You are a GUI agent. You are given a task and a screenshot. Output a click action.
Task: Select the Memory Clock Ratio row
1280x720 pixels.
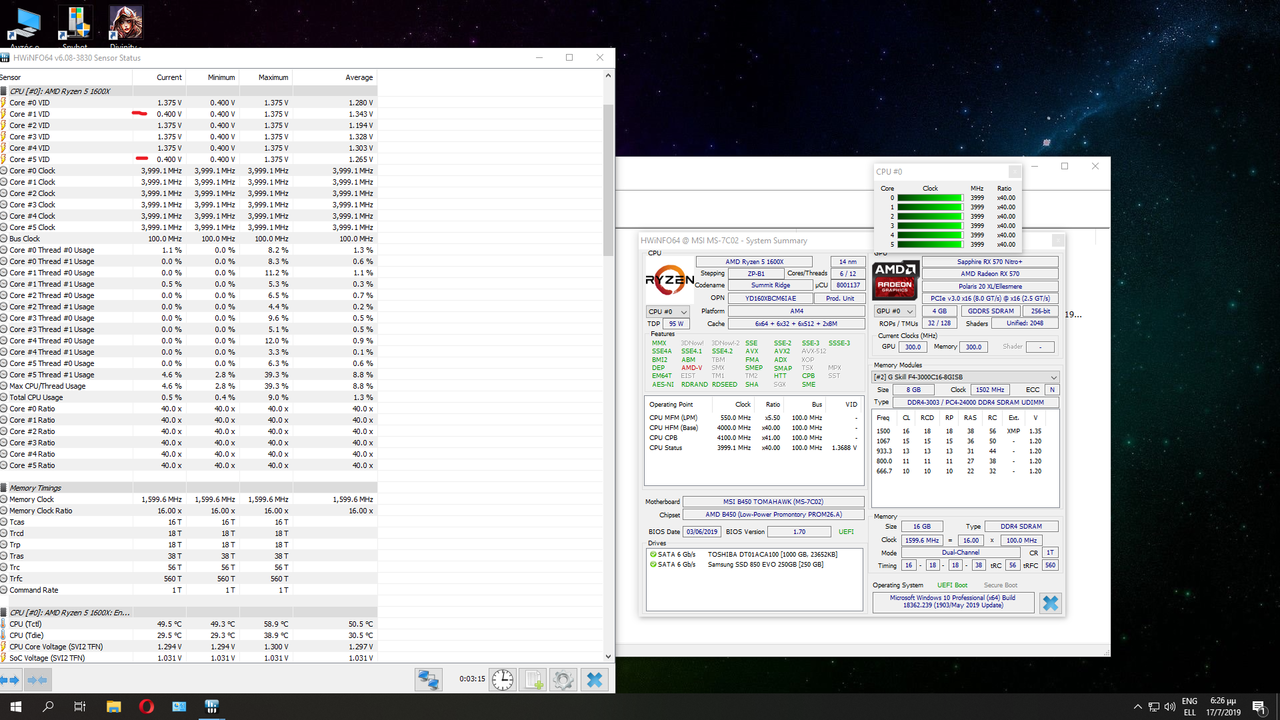(x=188, y=510)
